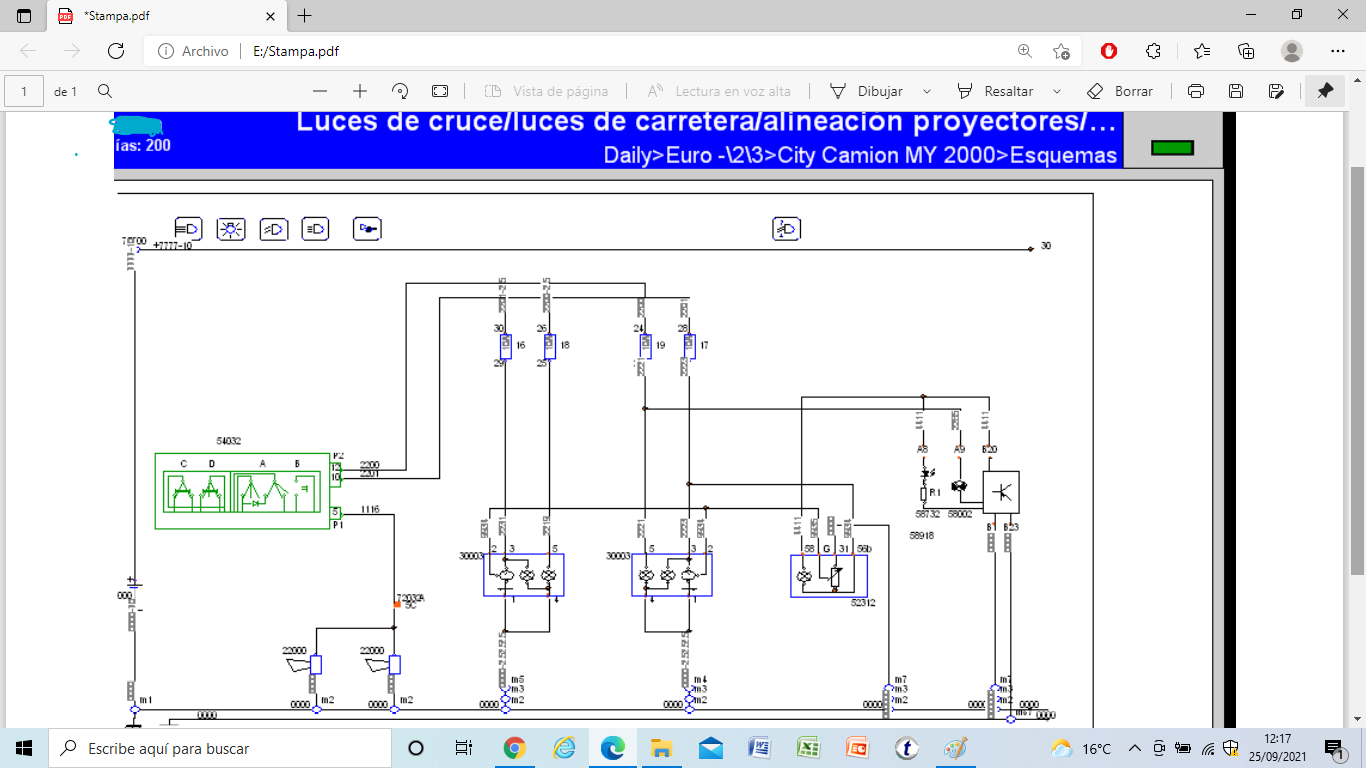Viewport: 1366px width, 768px height.
Task: Open the Collections panel
Action: [x=1246, y=51]
